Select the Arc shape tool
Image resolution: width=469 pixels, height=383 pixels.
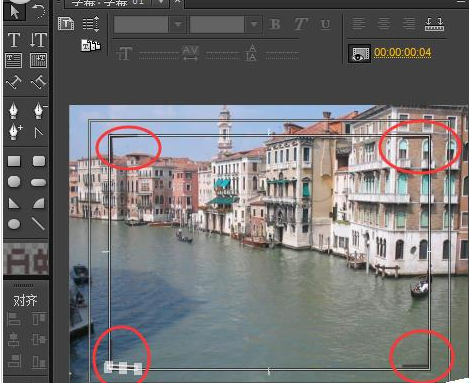coord(39,203)
